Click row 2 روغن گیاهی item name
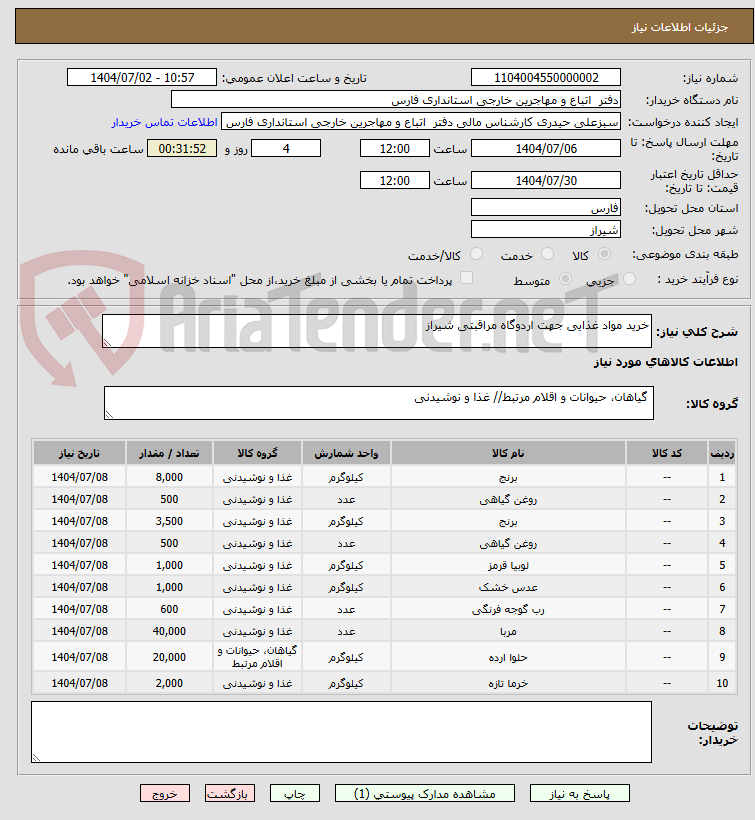This screenshot has width=755, height=820. (x=508, y=499)
